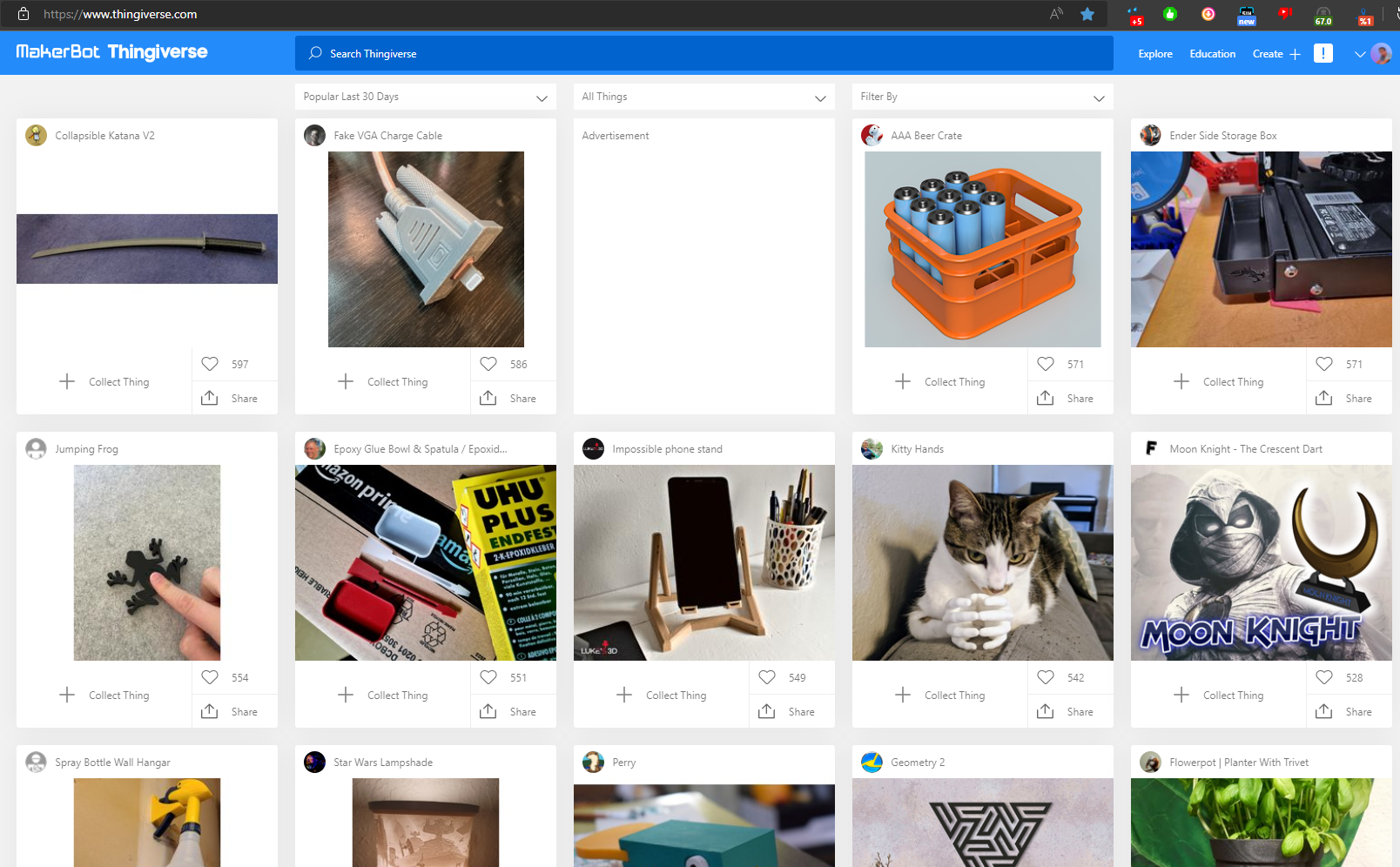The width and height of the screenshot is (1400, 867).
Task: Click plus icon to collect Moon Knight dart
Action: (x=1181, y=695)
